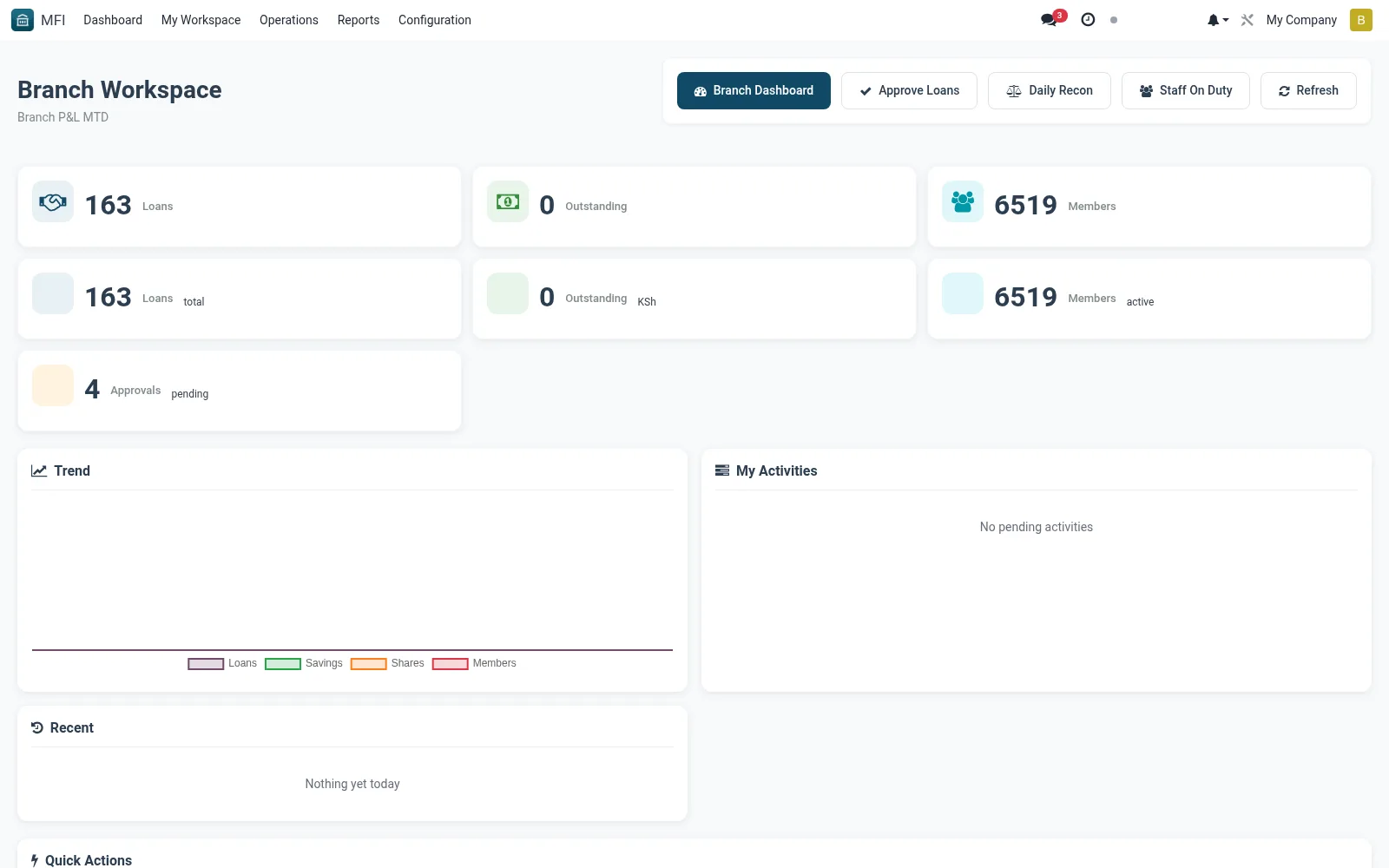
Task: Click the MFI app home icon
Action: coord(23,20)
